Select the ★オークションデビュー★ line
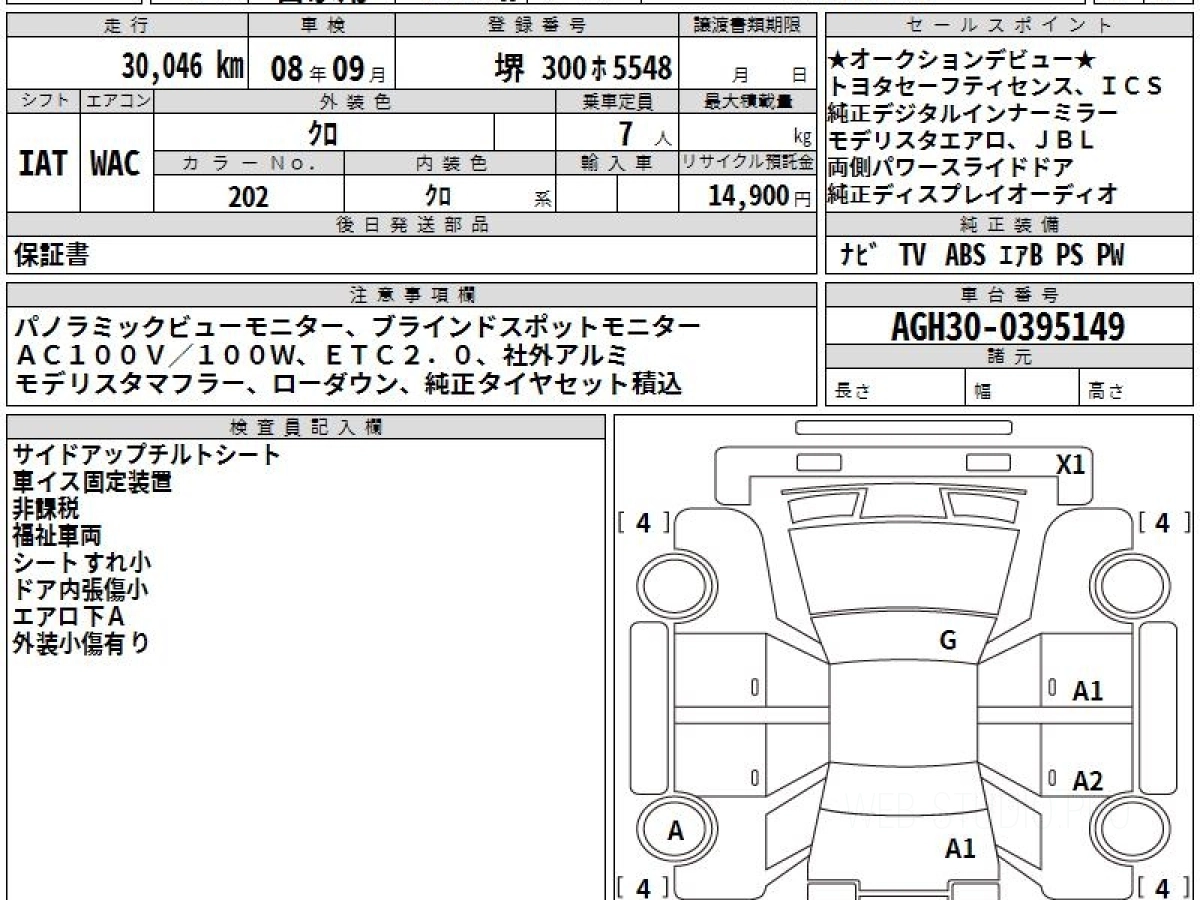The width and height of the screenshot is (1200, 900). point(963,61)
